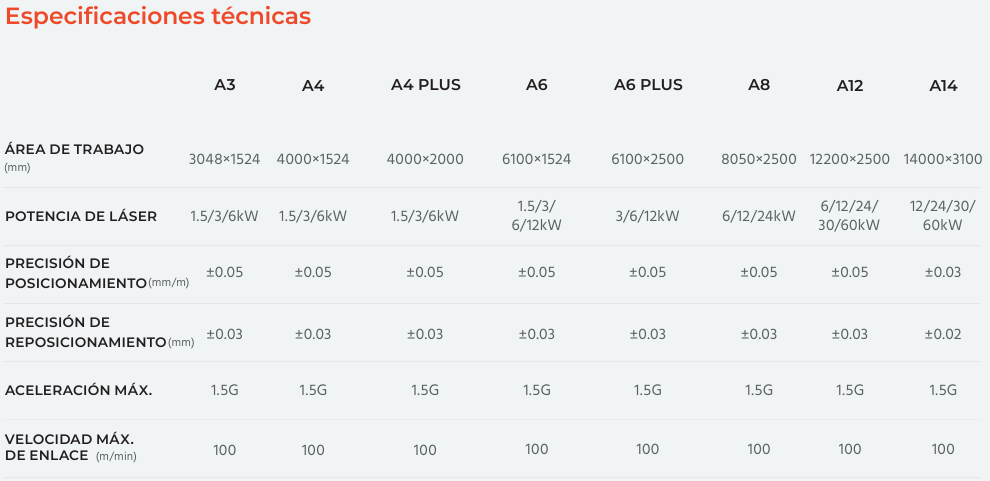Click the ÁREA DE TRABAJO row label
Viewport: 990px width, 481px height.
pyautogui.click(x=75, y=157)
